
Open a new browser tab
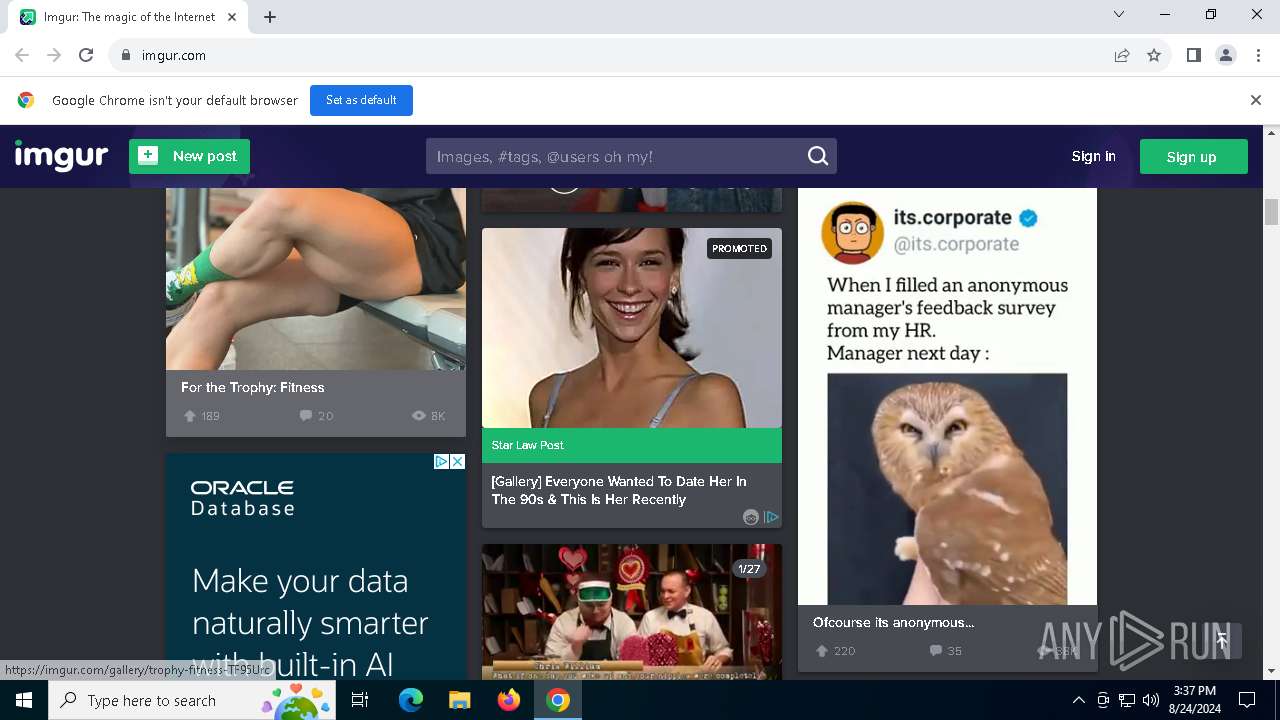[x=270, y=16]
